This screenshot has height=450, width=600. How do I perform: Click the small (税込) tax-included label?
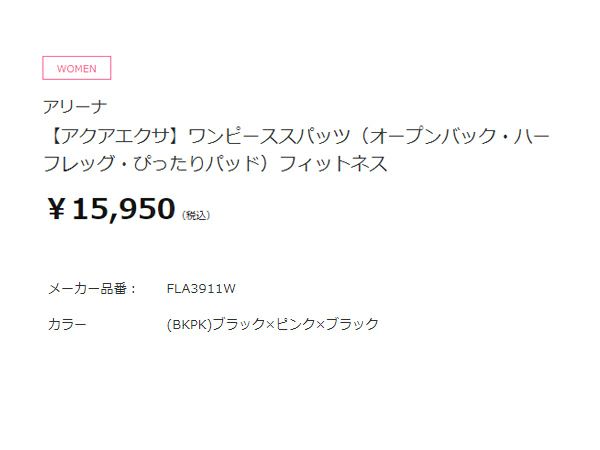pyautogui.click(x=196, y=214)
